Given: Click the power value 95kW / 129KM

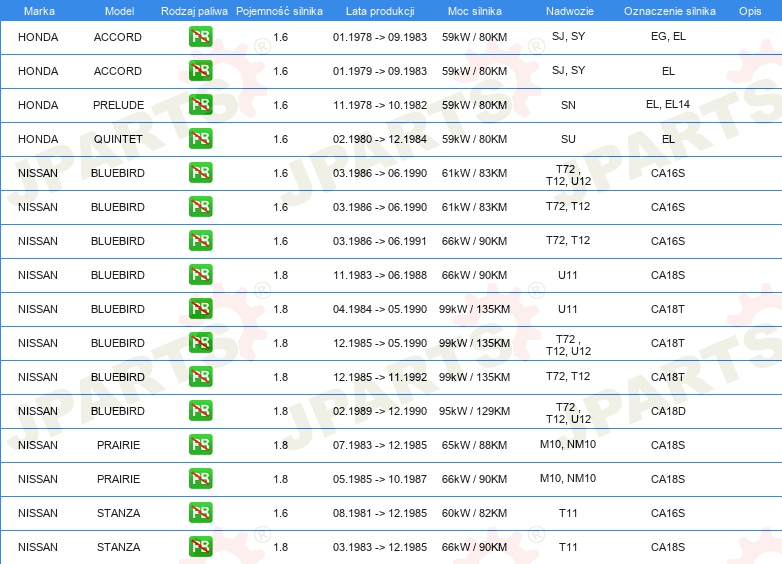Looking at the screenshot, I should (474, 411).
